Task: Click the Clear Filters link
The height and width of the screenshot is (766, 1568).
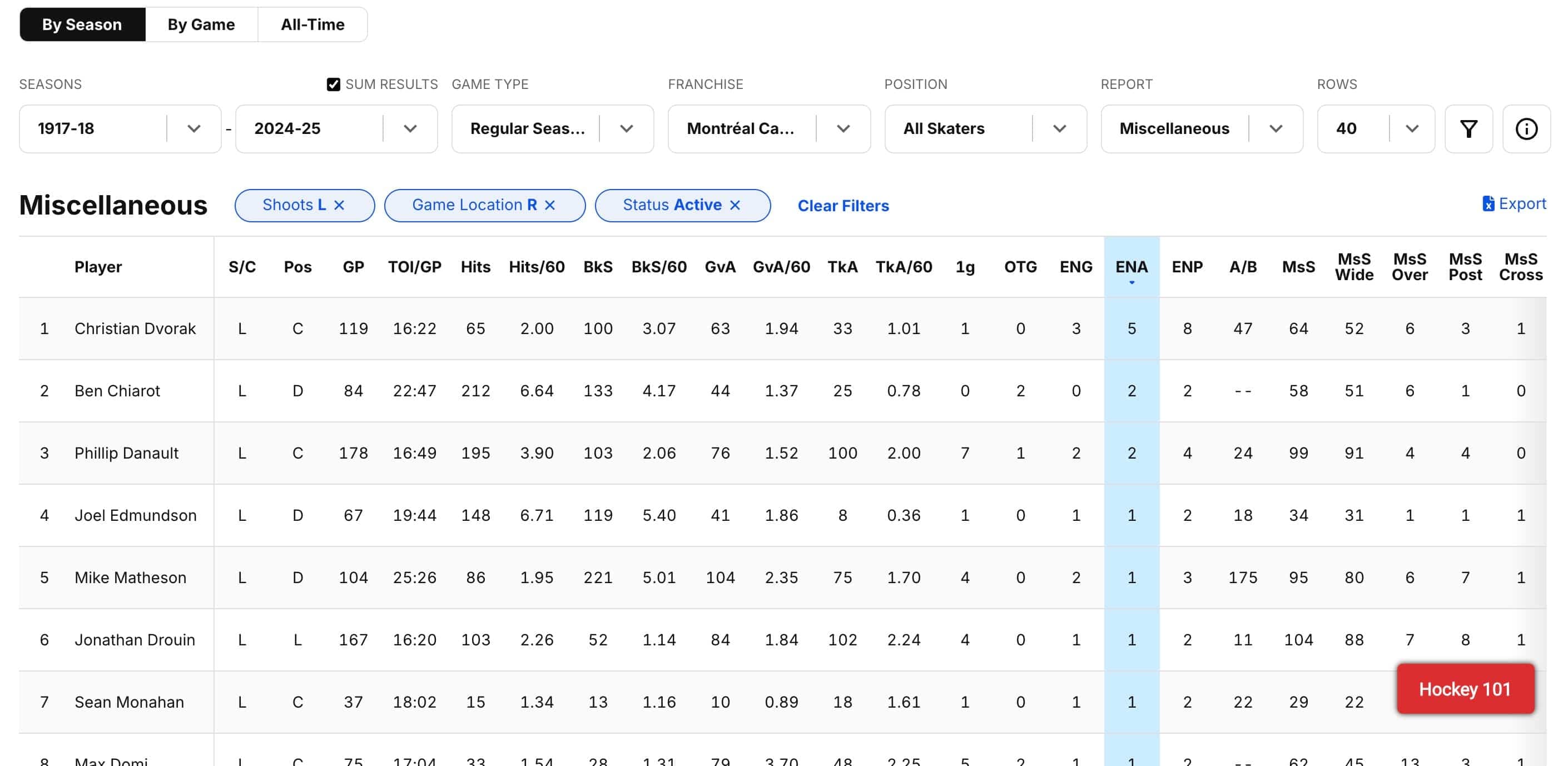Action: click(842, 206)
